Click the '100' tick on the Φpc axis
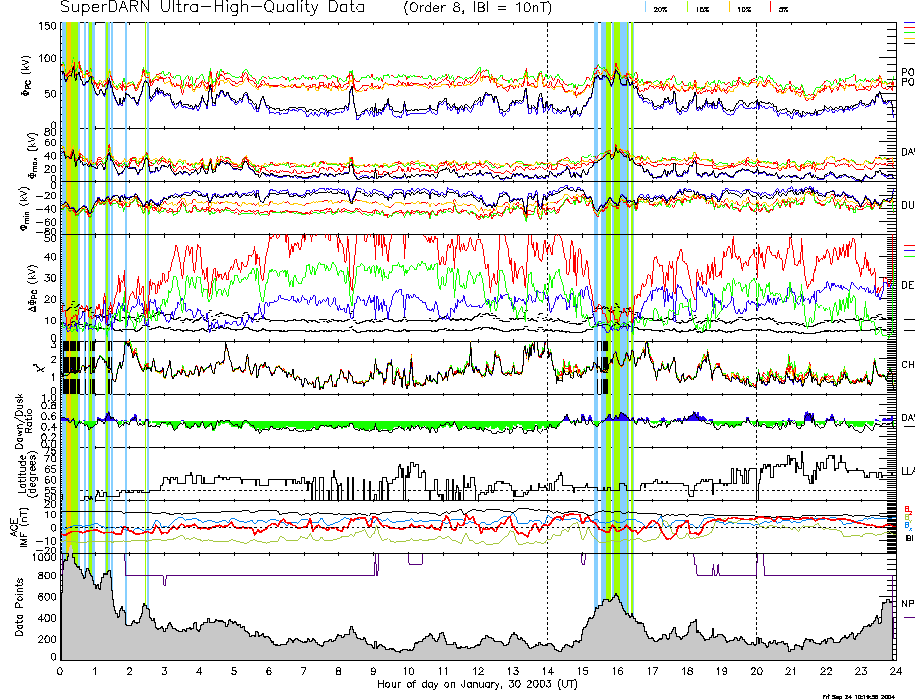Screen dimensions: 915x700 (48, 58)
